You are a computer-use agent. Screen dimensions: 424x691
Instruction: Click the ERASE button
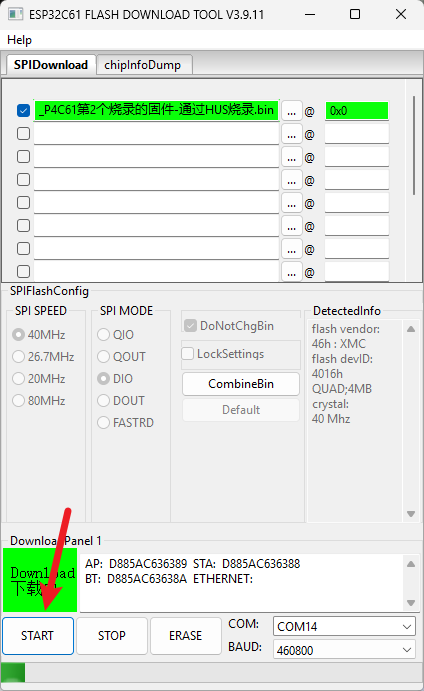point(186,635)
